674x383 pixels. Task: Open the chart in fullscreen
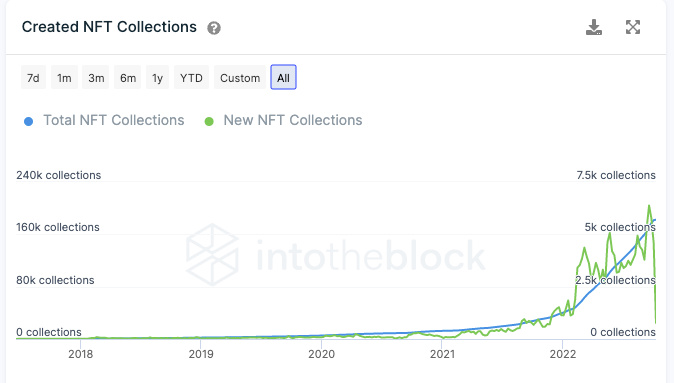pyautogui.click(x=633, y=27)
